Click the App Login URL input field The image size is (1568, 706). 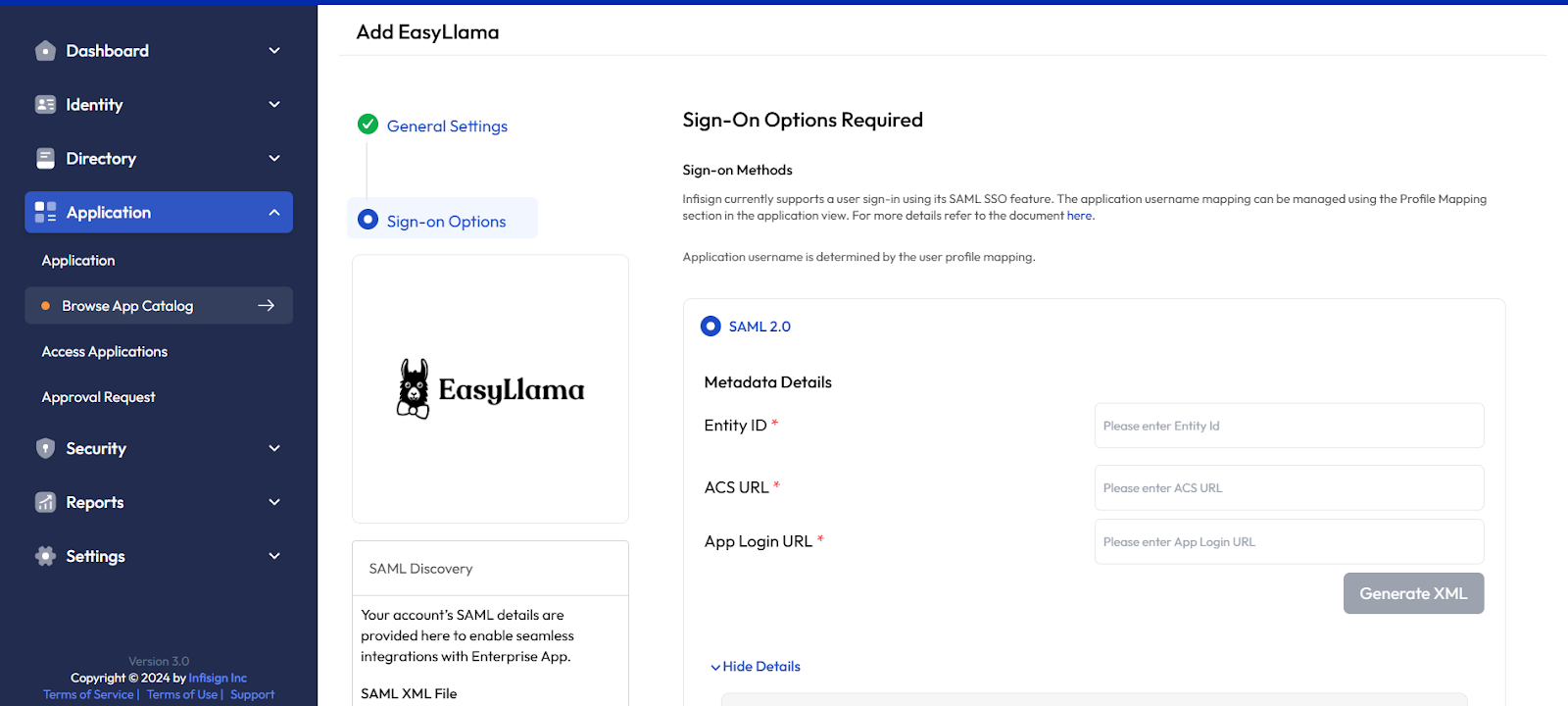coord(1289,541)
